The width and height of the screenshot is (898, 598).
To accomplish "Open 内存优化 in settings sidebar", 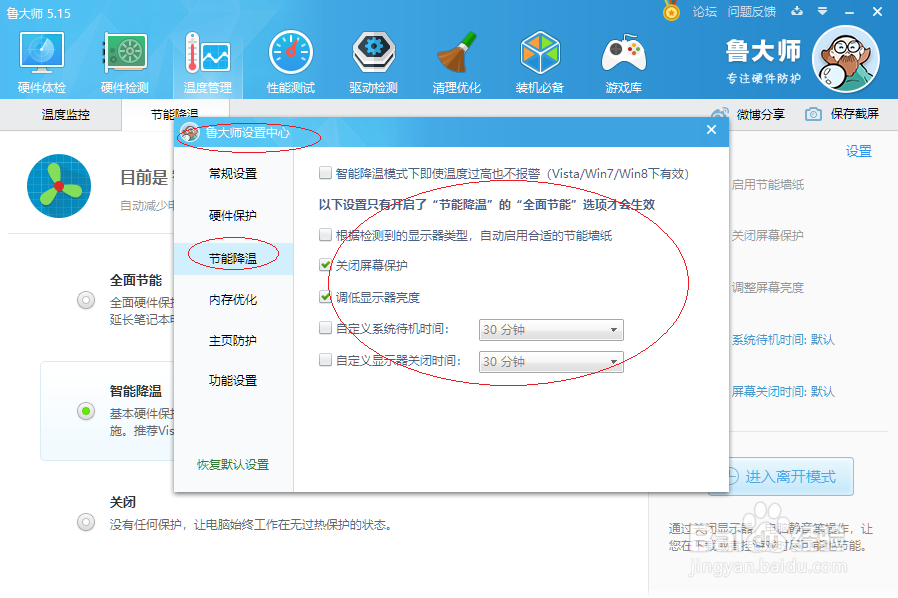I will point(233,300).
